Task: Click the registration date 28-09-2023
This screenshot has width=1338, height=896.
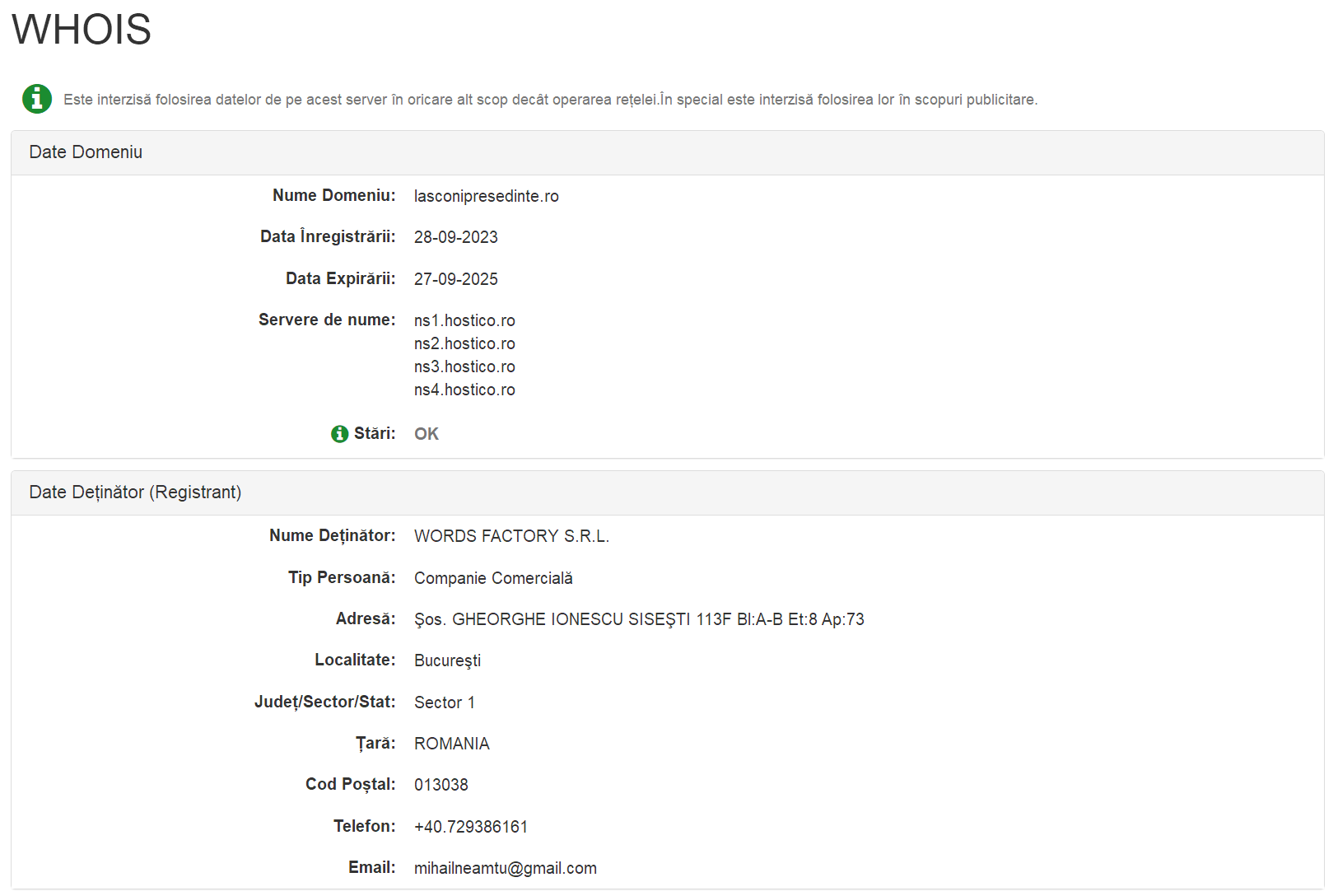Action: (455, 237)
